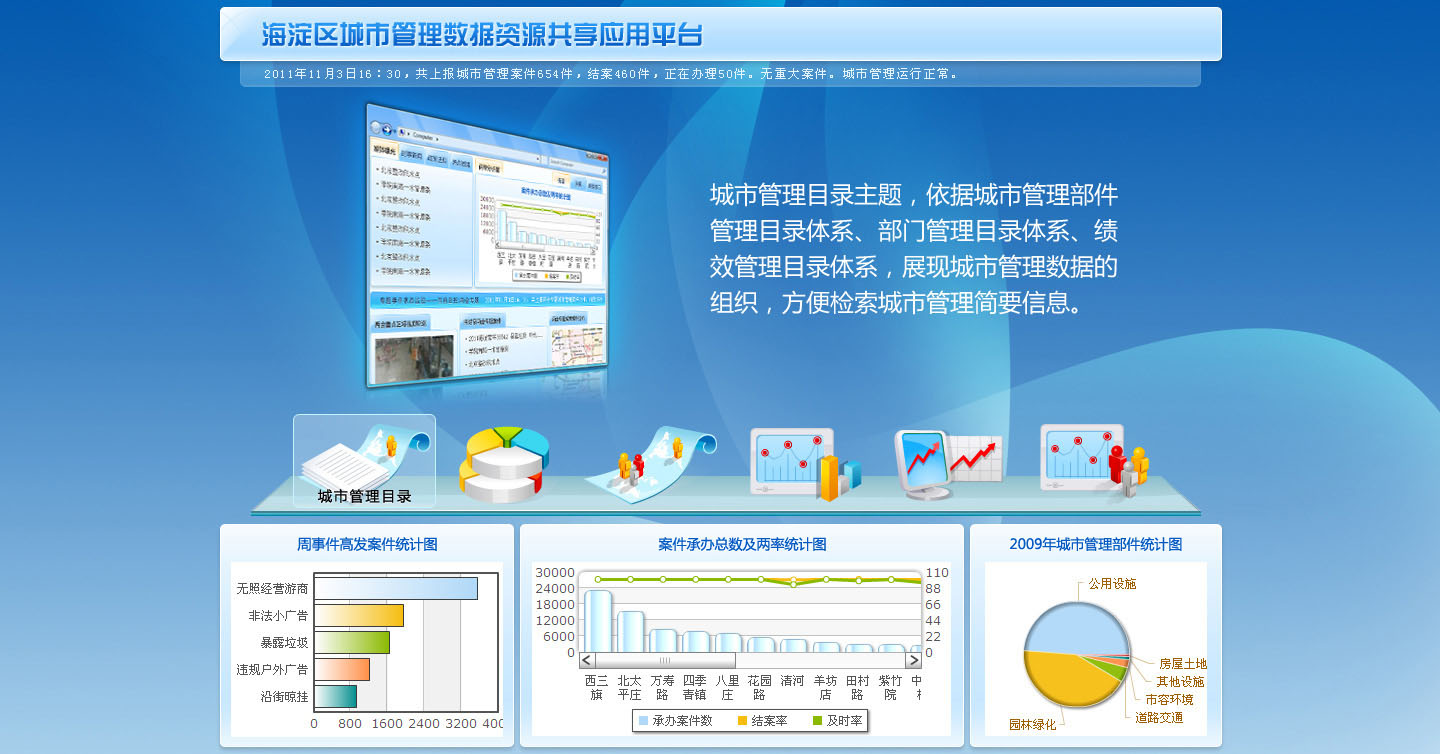Image resolution: width=1440 pixels, height=754 pixels.
Task: Click the 其他设施 pie label
Action: [1180, 682]
